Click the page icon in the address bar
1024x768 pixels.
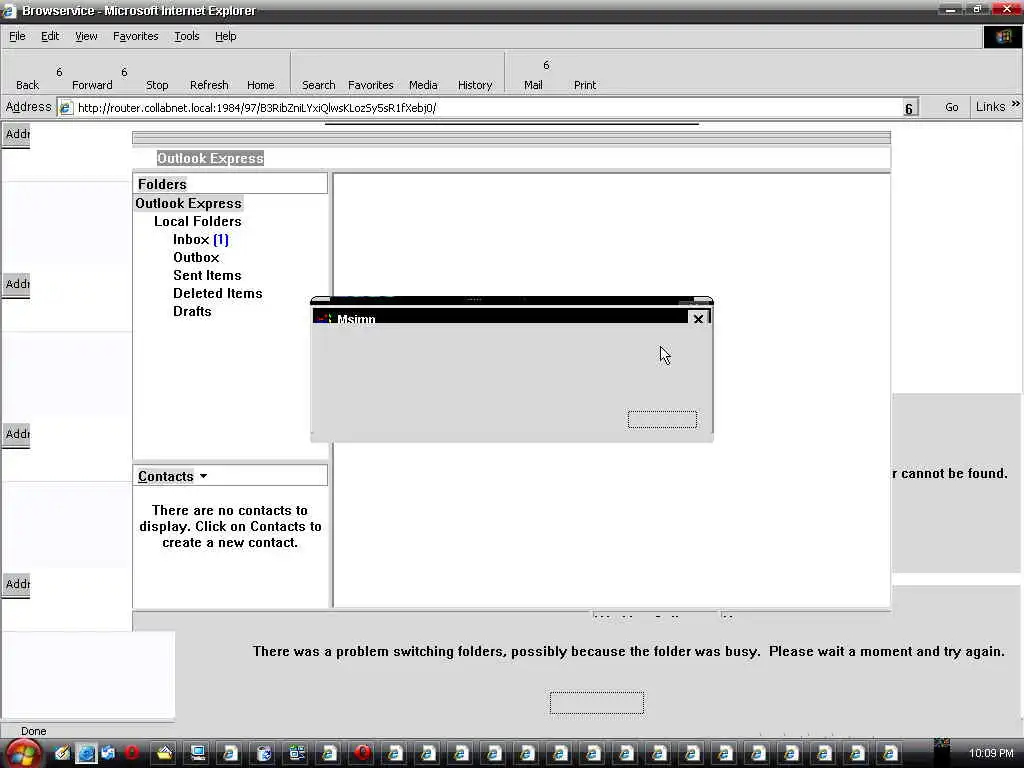pos(65,108)
